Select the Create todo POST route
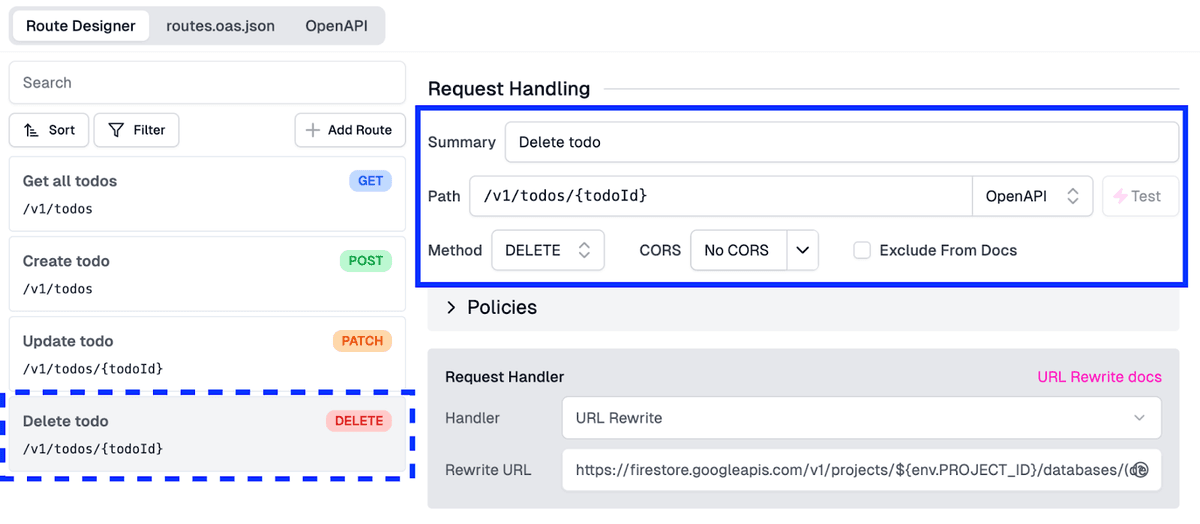 207,274
